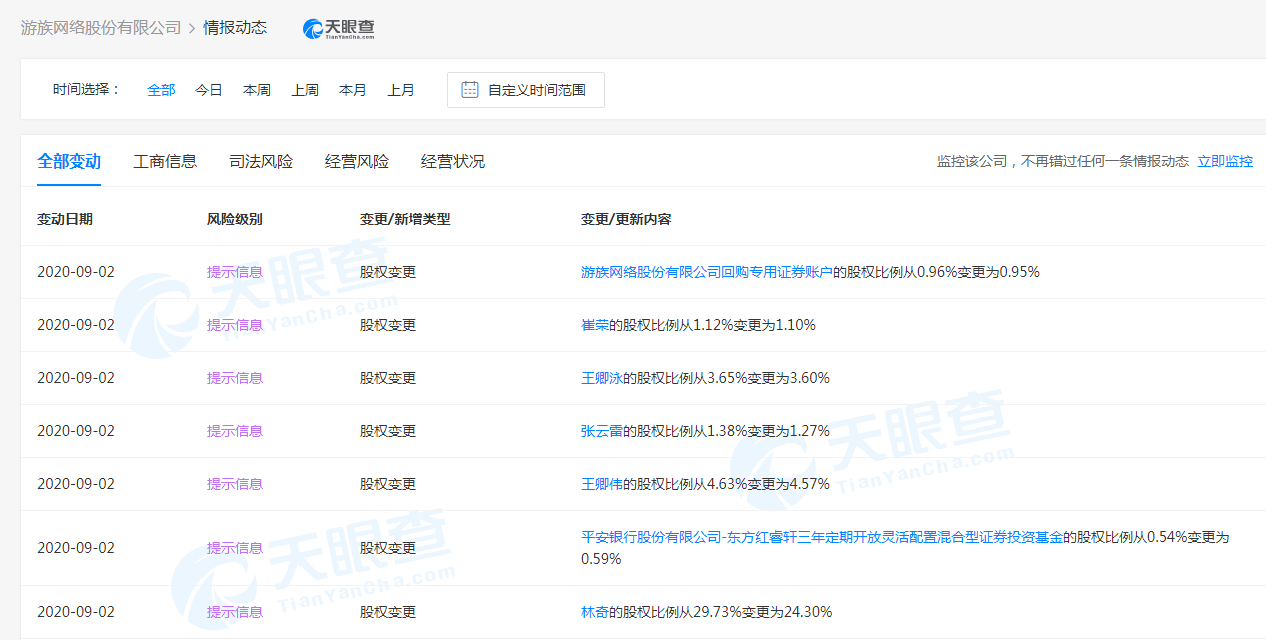Open 张云雷 shareholder link
Viewport: 1266px width, 640px height.
(602, 431)
